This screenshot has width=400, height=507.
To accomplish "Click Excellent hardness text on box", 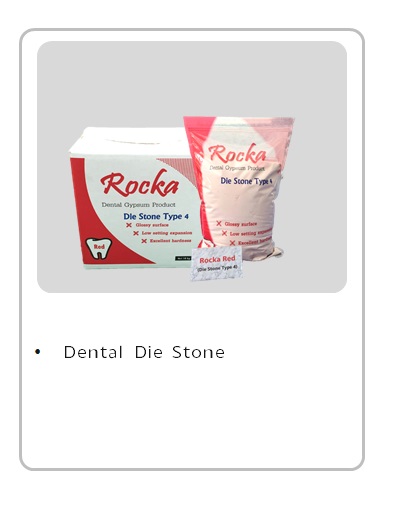I will [170, 241].
